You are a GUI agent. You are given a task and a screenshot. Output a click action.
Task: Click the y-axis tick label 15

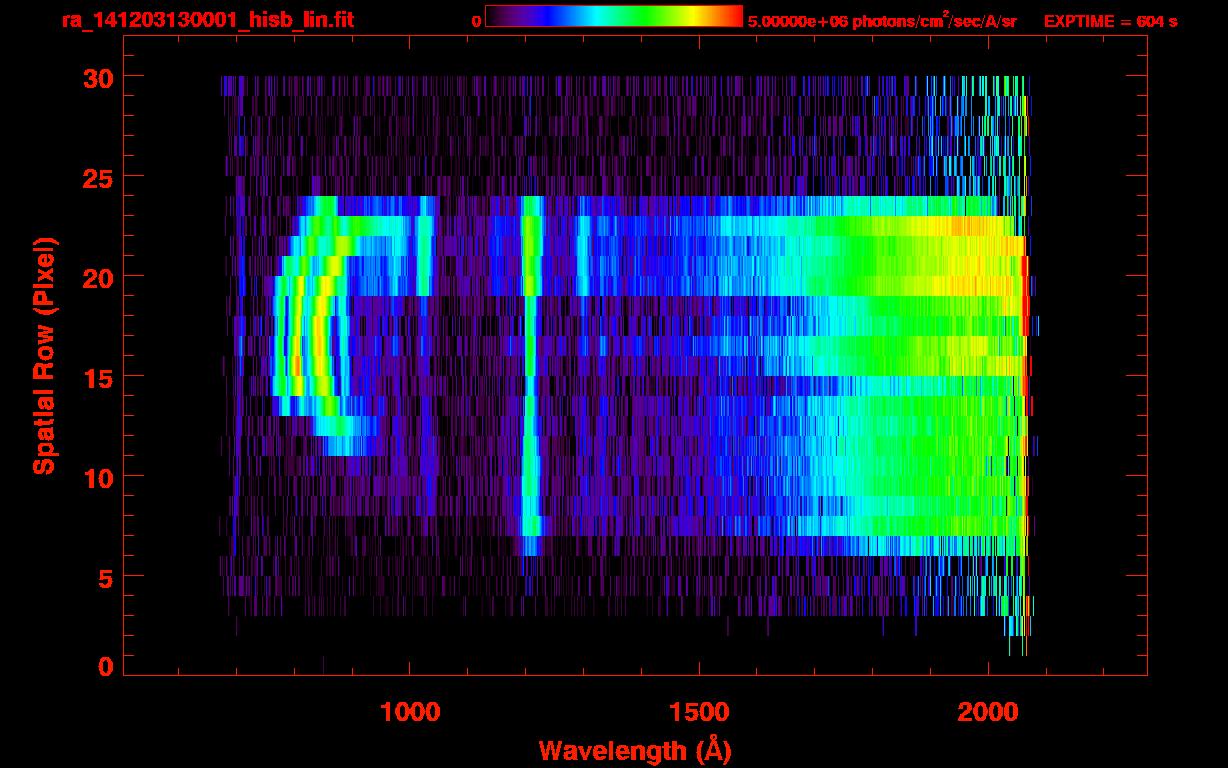click(96, 377)
